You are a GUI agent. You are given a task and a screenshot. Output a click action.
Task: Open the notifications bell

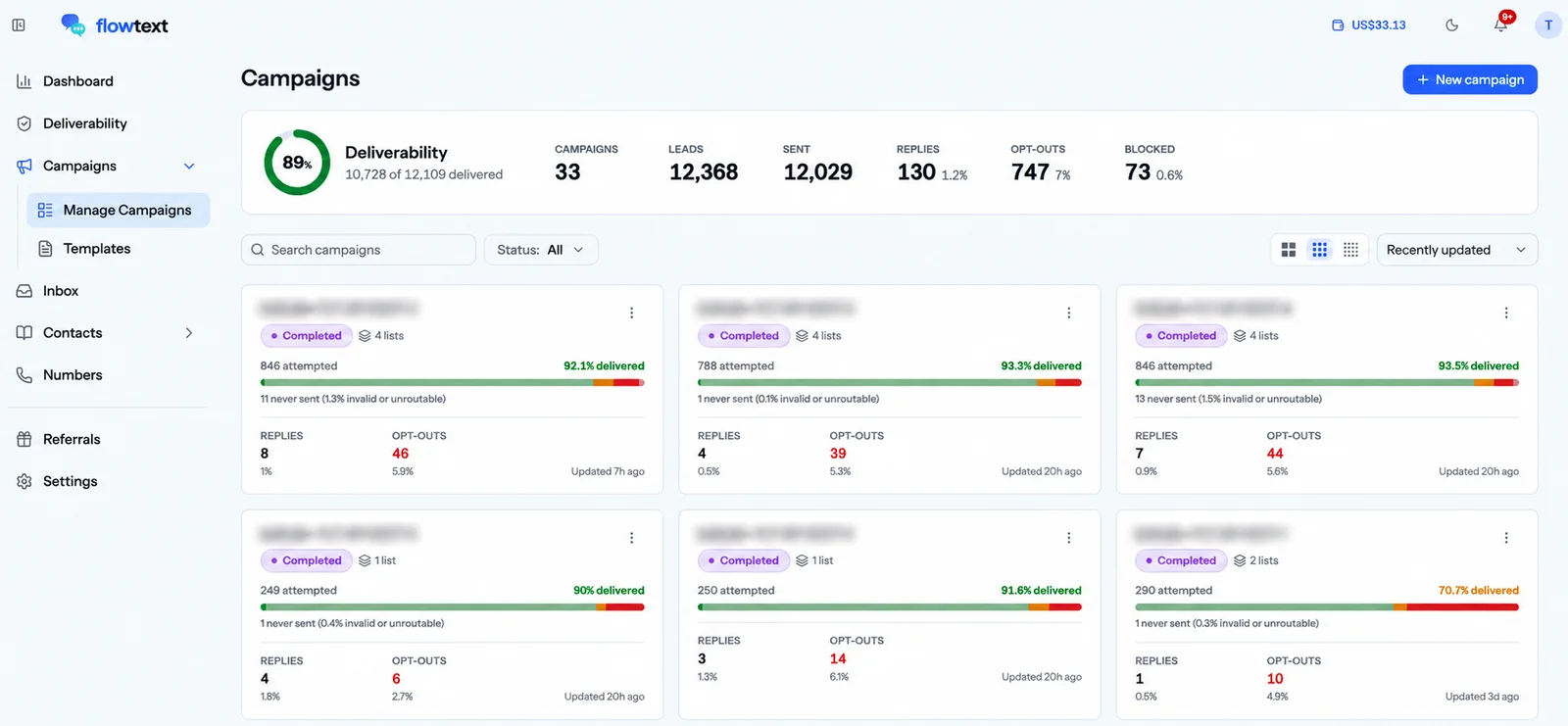point(1501,24)
